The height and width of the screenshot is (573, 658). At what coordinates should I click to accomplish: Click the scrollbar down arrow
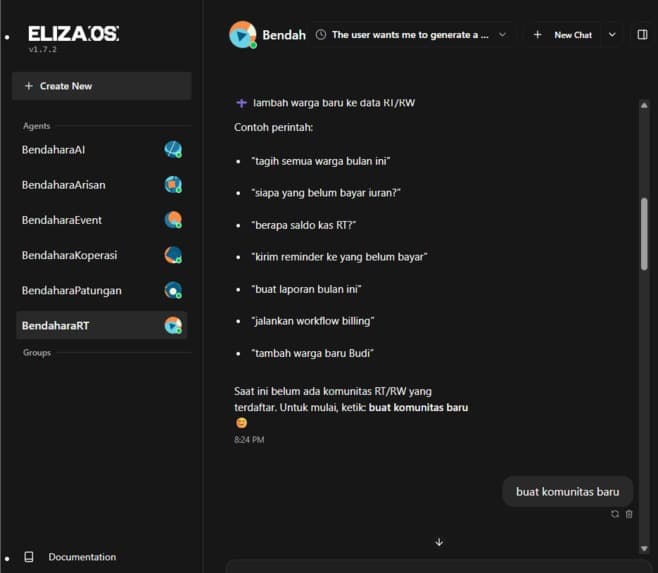tap(644, 549)
